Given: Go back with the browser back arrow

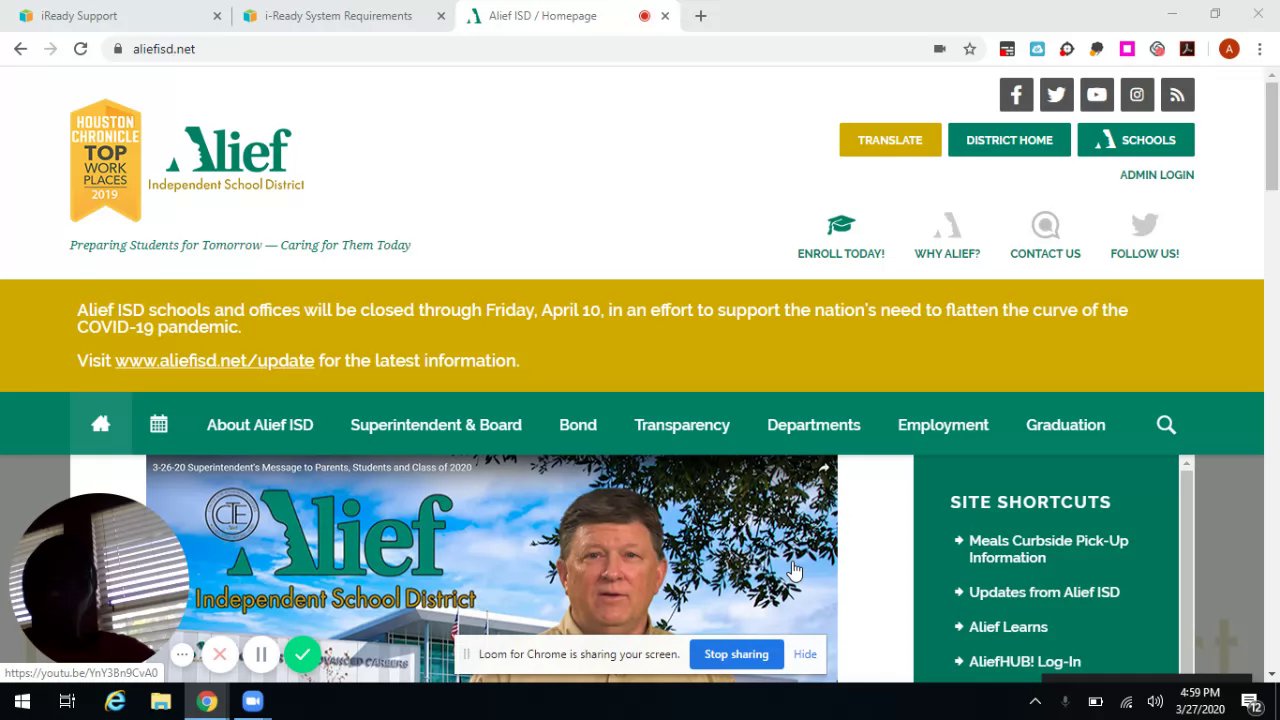Looking at the screenshot, I should click(x=20, y=48).
